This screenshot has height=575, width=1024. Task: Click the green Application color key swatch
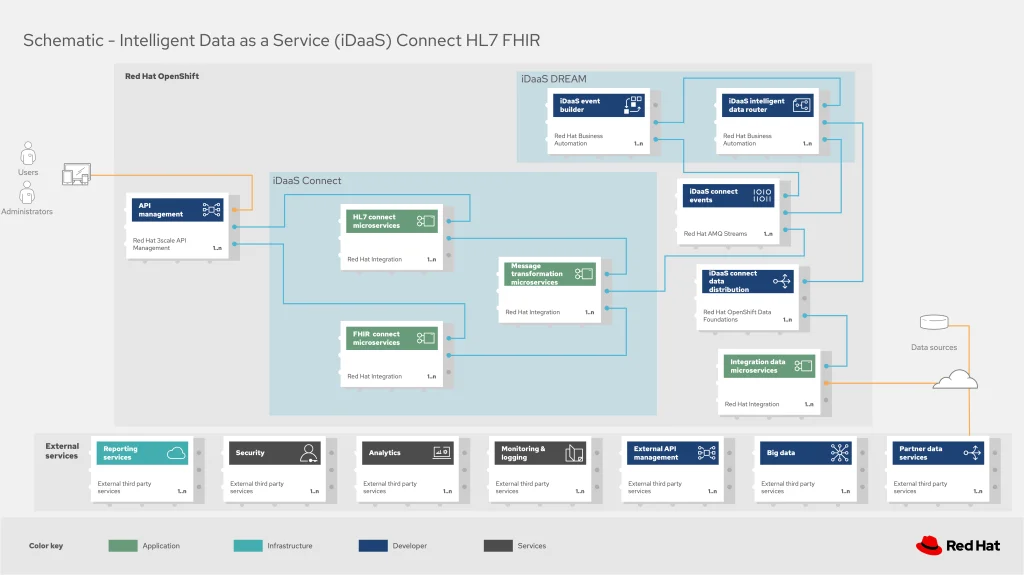[x=123, y=546]
